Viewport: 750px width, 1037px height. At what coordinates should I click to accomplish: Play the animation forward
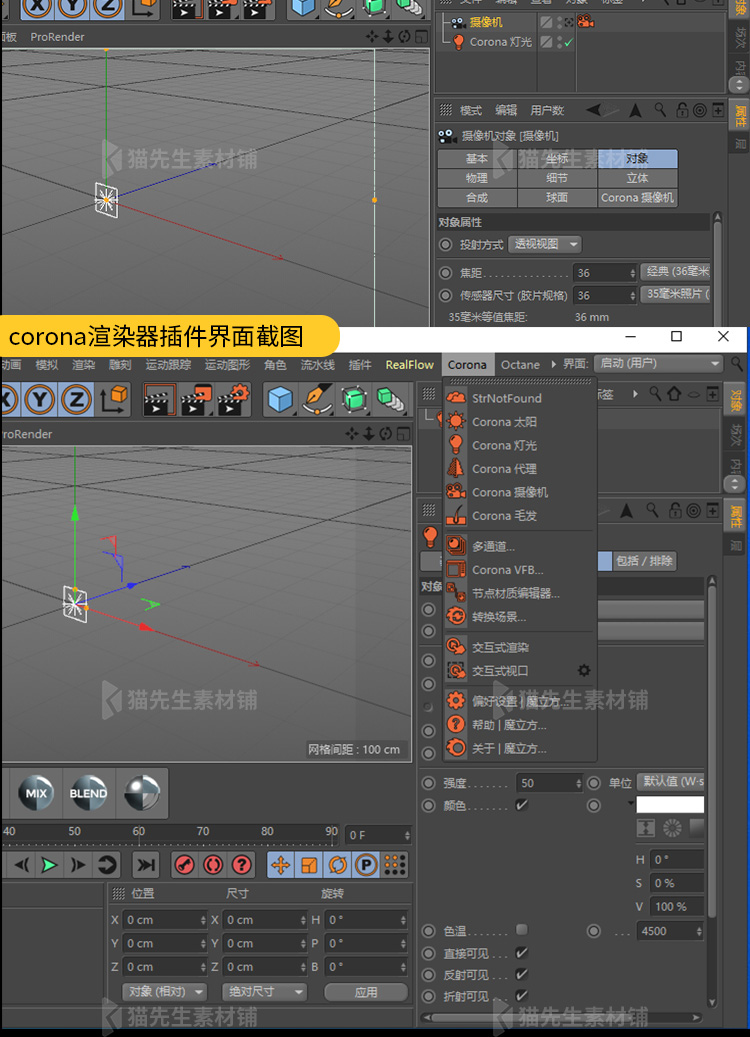(x=49, y=864)
